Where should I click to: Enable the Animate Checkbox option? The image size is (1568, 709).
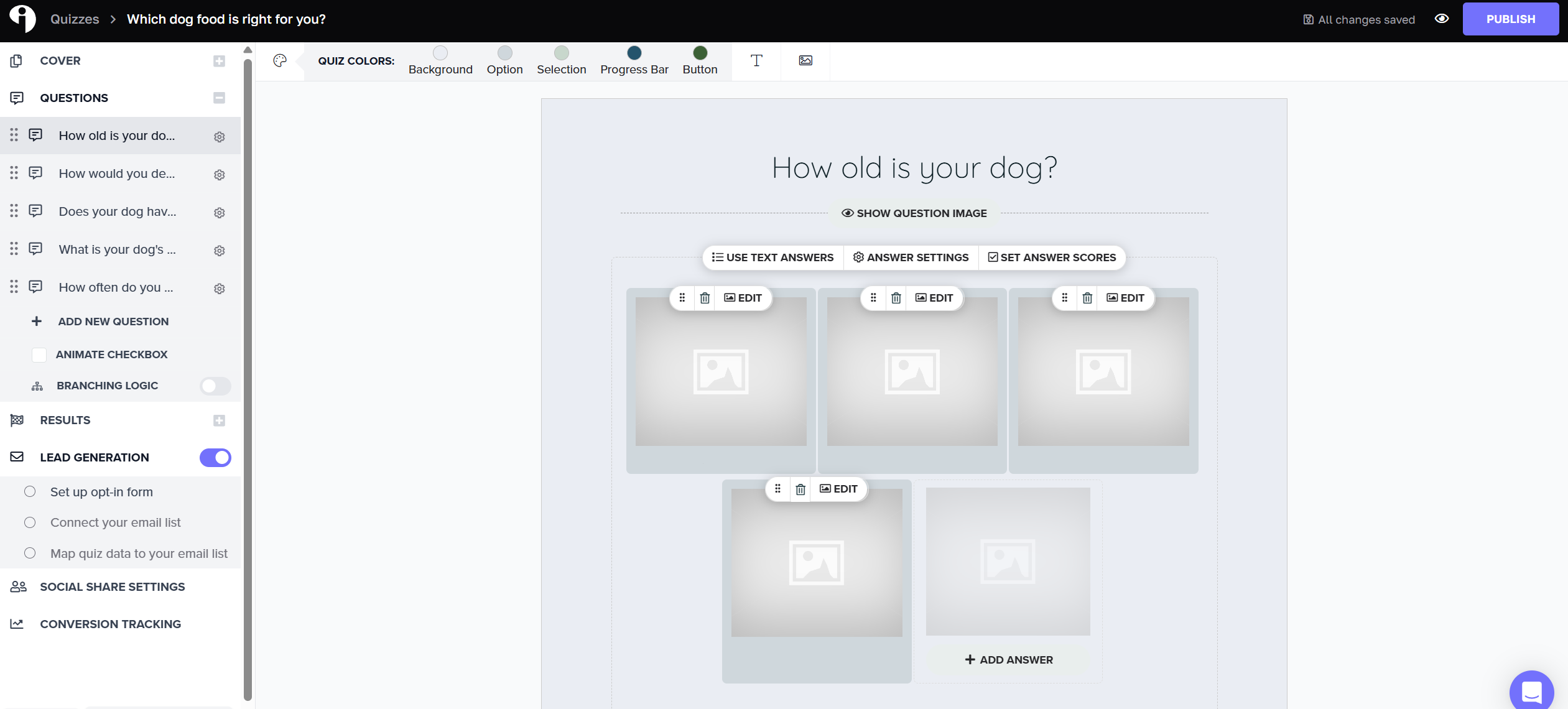pyautogui.click(x=39, y=354)
